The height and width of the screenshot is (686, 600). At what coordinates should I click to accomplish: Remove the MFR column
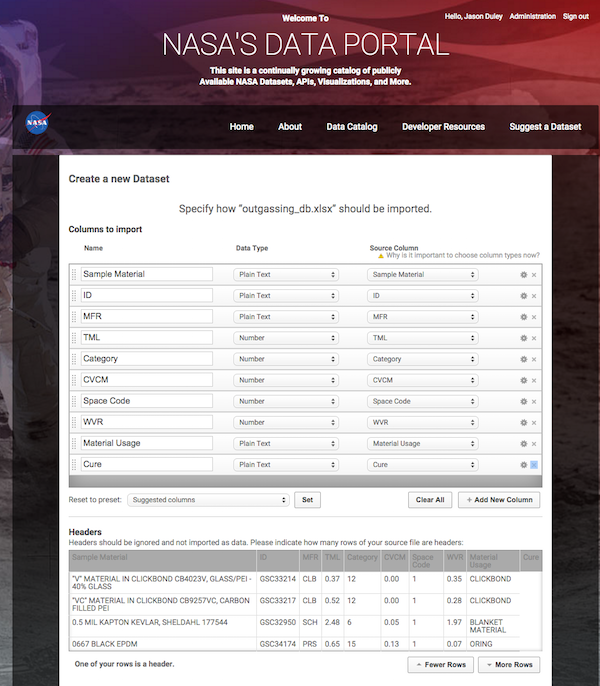pyautogui.click(x=534, y=317)
